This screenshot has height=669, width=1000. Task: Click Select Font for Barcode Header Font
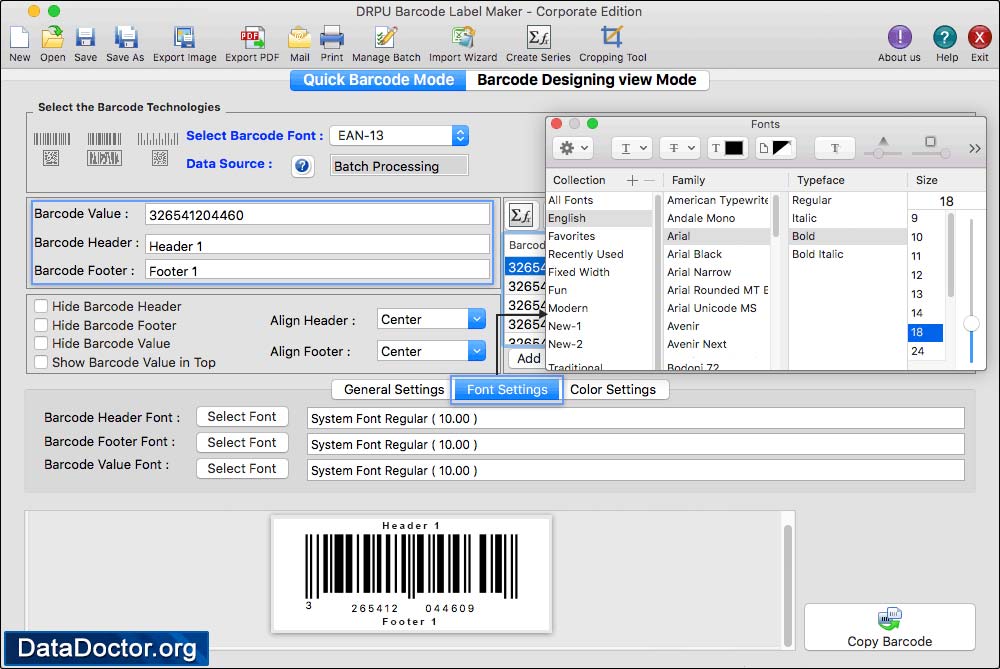[242, 416]
